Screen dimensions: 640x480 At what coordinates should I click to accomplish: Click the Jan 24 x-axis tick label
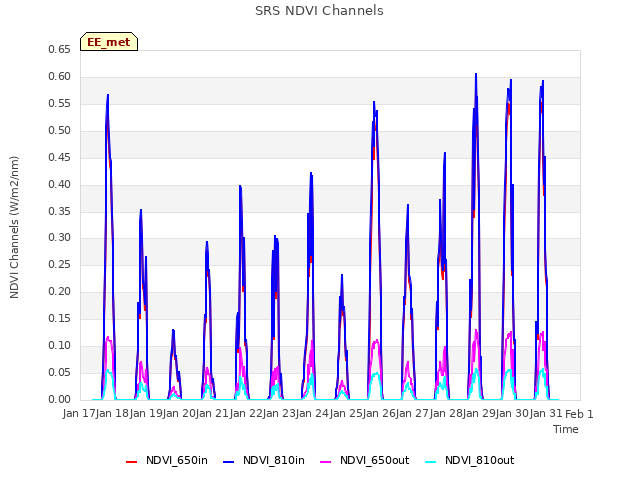(x=312, y=414)
